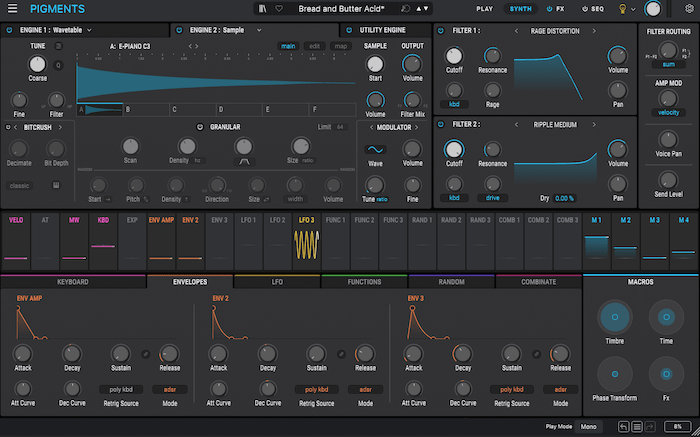Open ENV 2 Retrig Source poly kbd dropdown
The width and height of the screenshot is (700, 437).
[318, 389]
